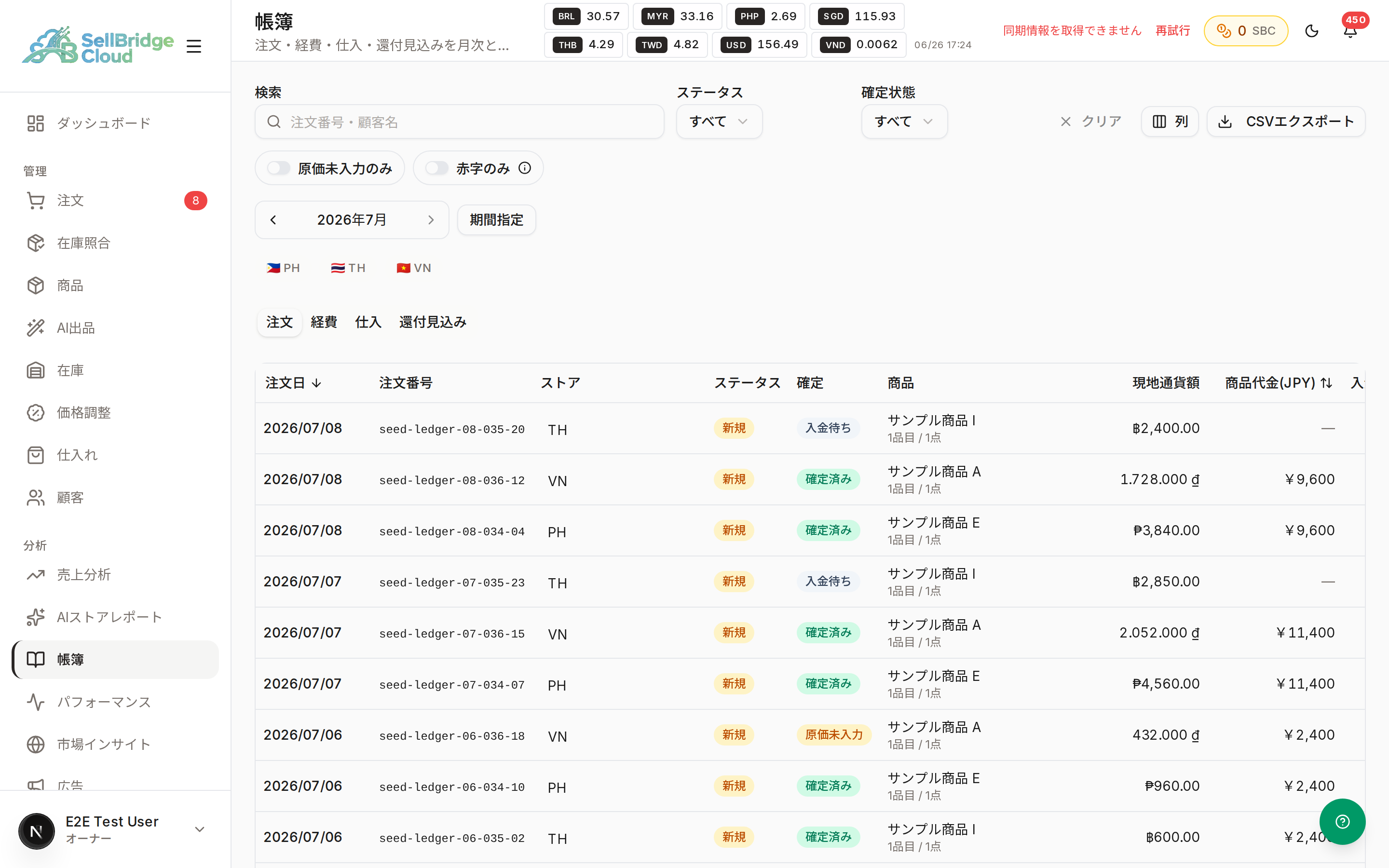Toggle 原価未入力のみ switch
This screenshot has height=868, width=1389.
point(279,168)
